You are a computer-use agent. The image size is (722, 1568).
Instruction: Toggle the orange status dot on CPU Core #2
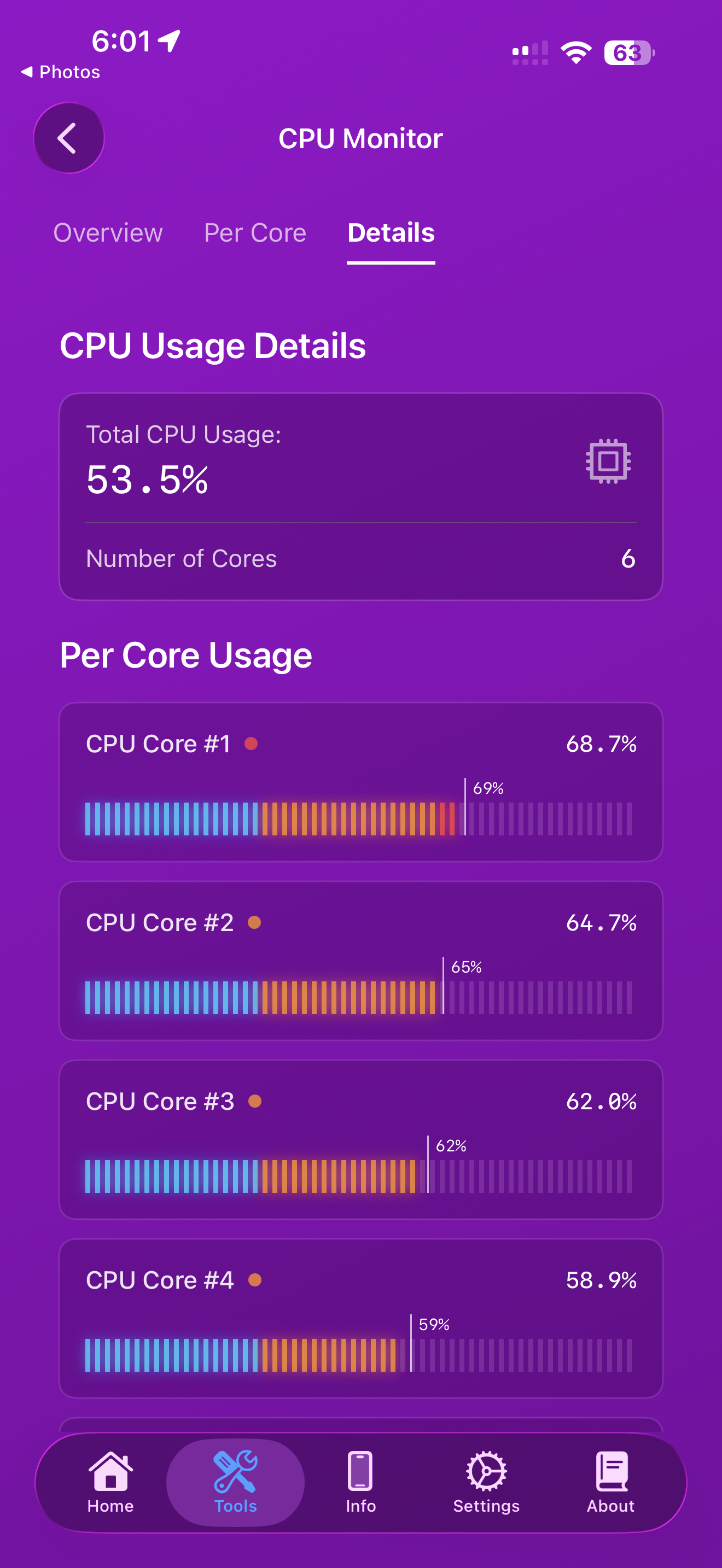point(253,923)
